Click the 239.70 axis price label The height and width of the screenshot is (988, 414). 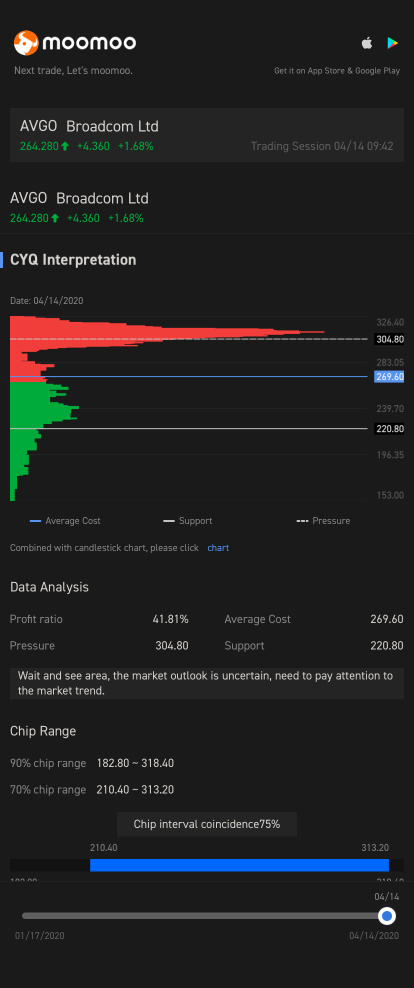click(x=390, y=409)
